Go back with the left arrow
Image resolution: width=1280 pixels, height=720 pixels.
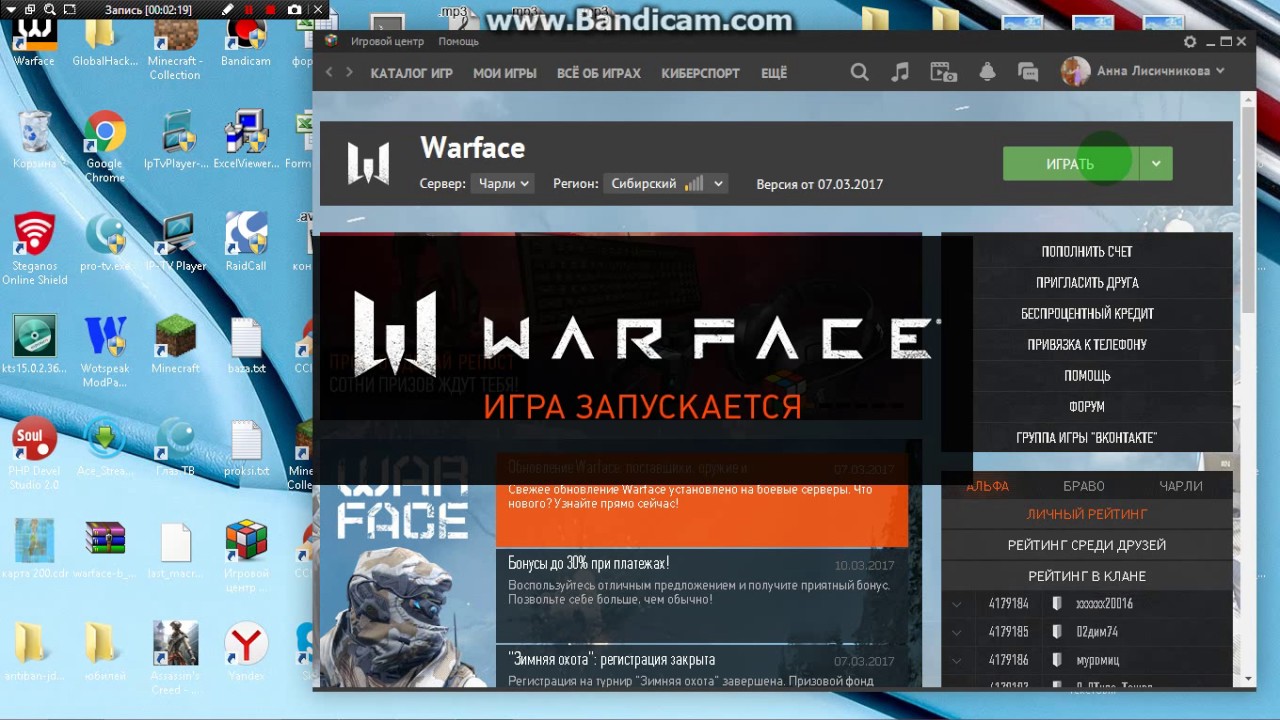coord(329,72)
